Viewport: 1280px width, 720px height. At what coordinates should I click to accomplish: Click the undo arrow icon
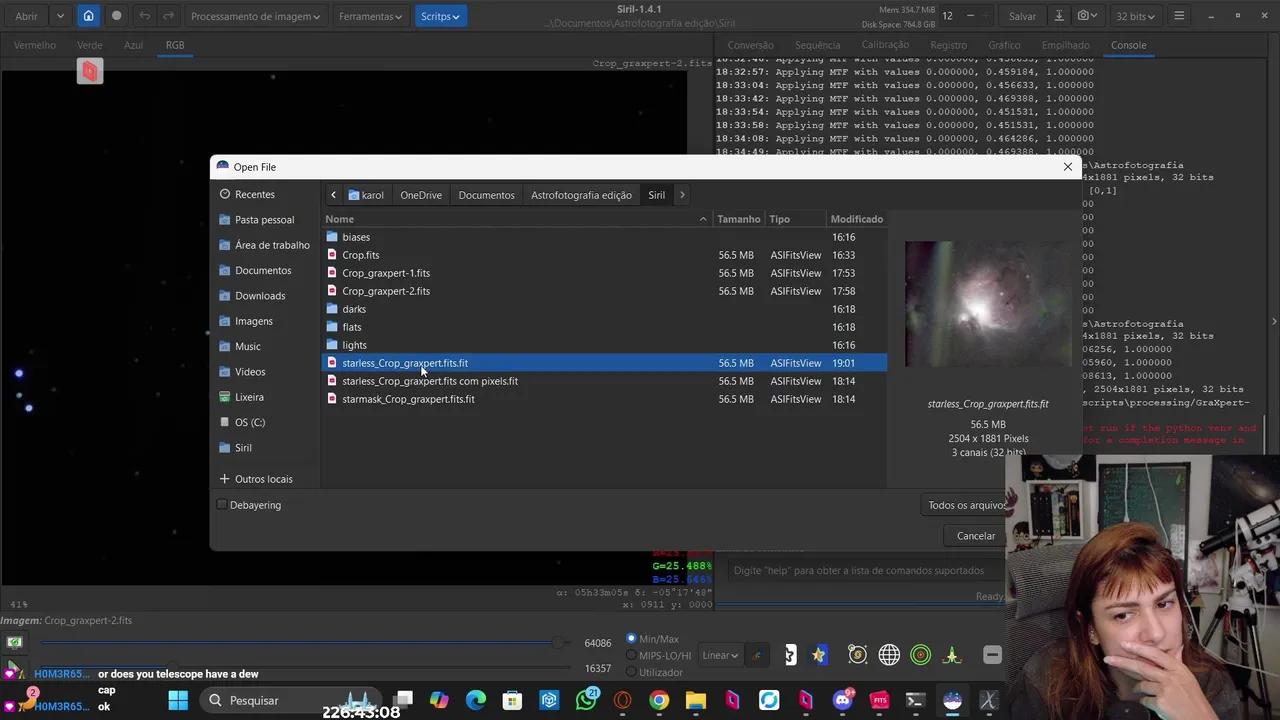pos(145,16)
